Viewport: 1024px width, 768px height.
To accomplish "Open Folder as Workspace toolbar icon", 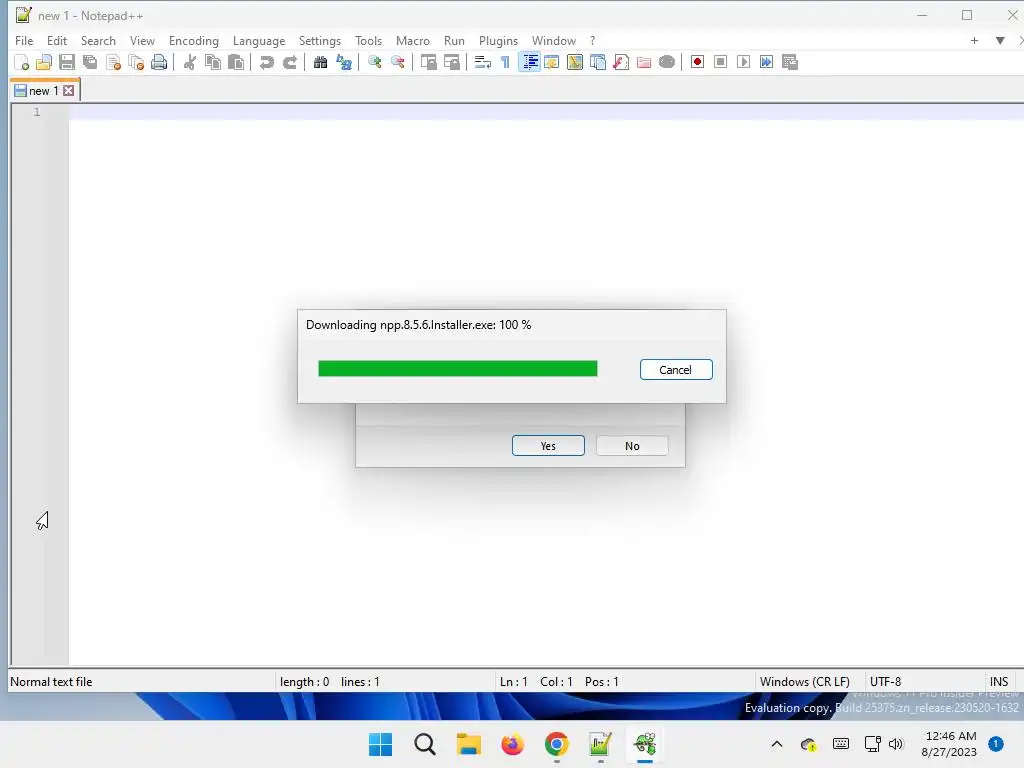I will 644,62.
